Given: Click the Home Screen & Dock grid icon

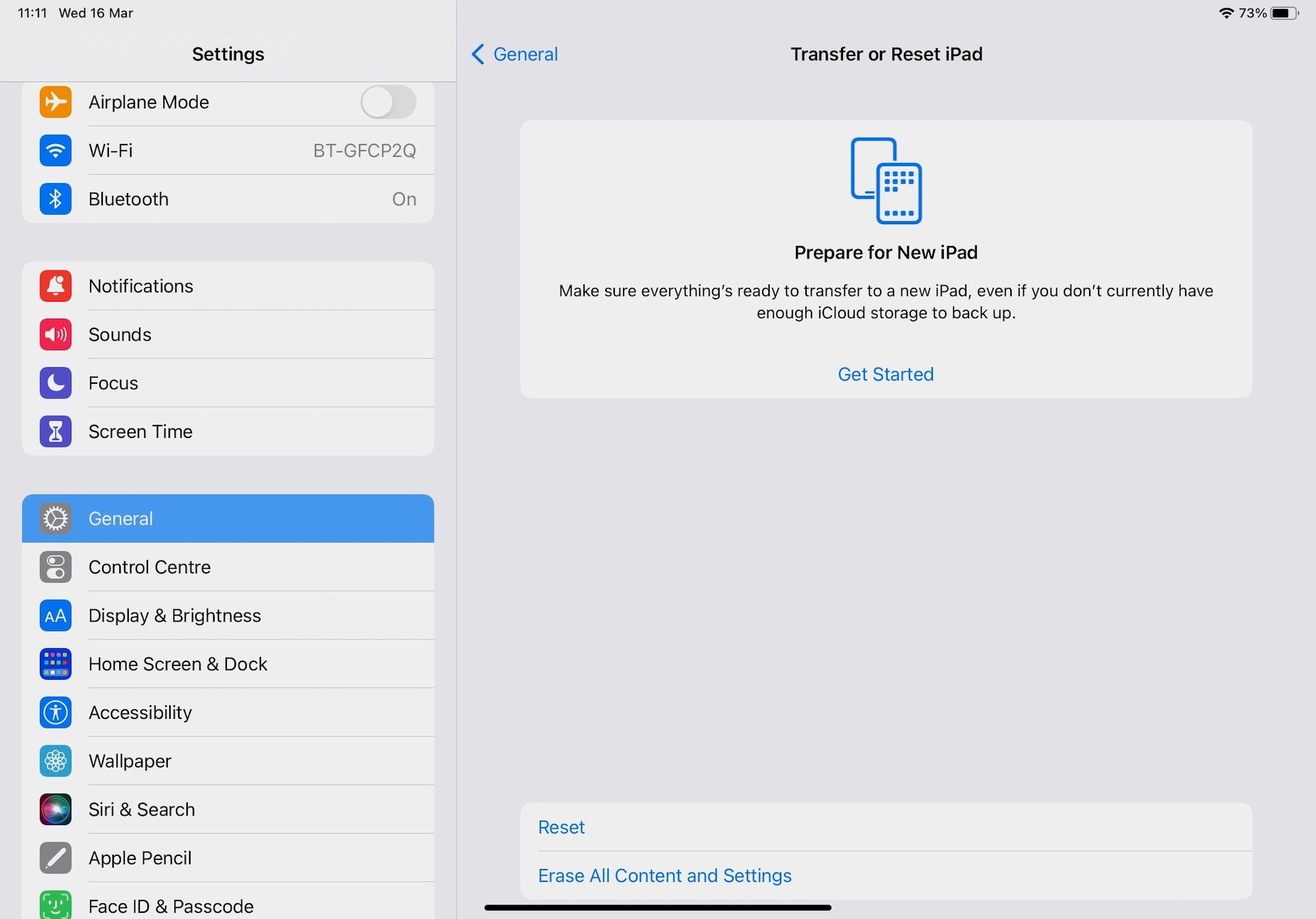Looking at the screenshot, I should coord(56,664).
